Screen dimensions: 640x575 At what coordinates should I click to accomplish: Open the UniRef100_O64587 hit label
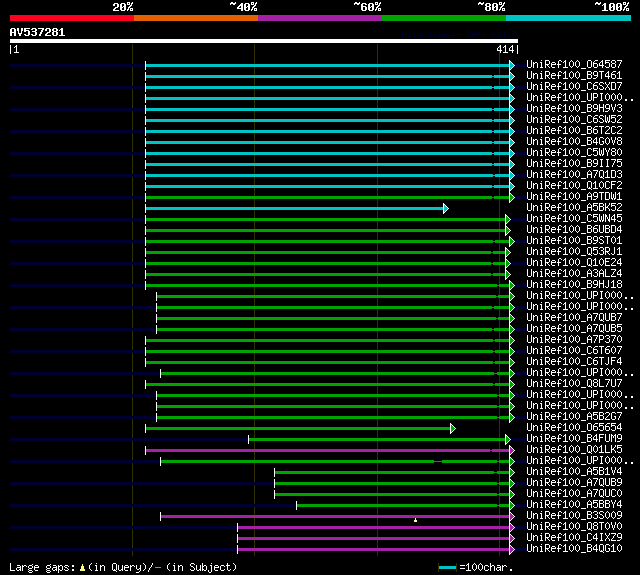click(574, 64)
